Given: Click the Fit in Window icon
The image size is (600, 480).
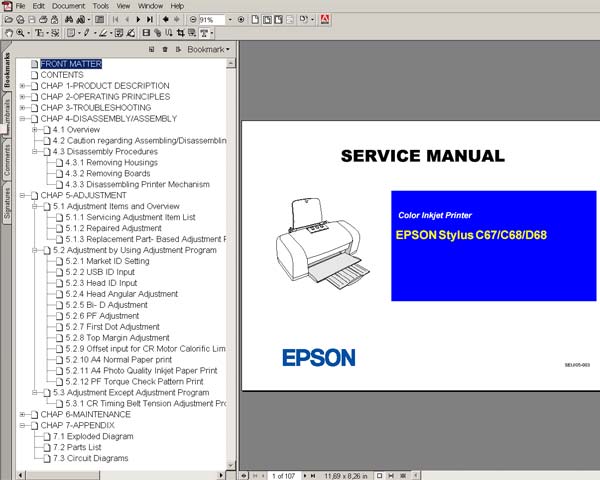Looking at the screenshot, I should [267, 19].
